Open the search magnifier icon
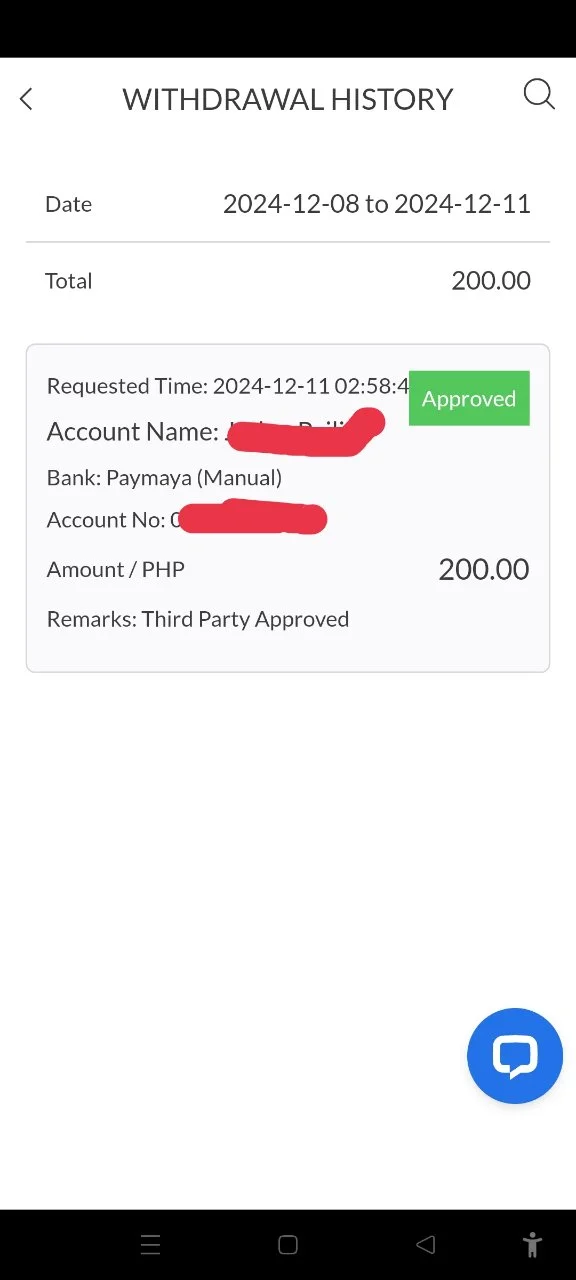Screen dimensions: 576x1280 coord(539,95)
